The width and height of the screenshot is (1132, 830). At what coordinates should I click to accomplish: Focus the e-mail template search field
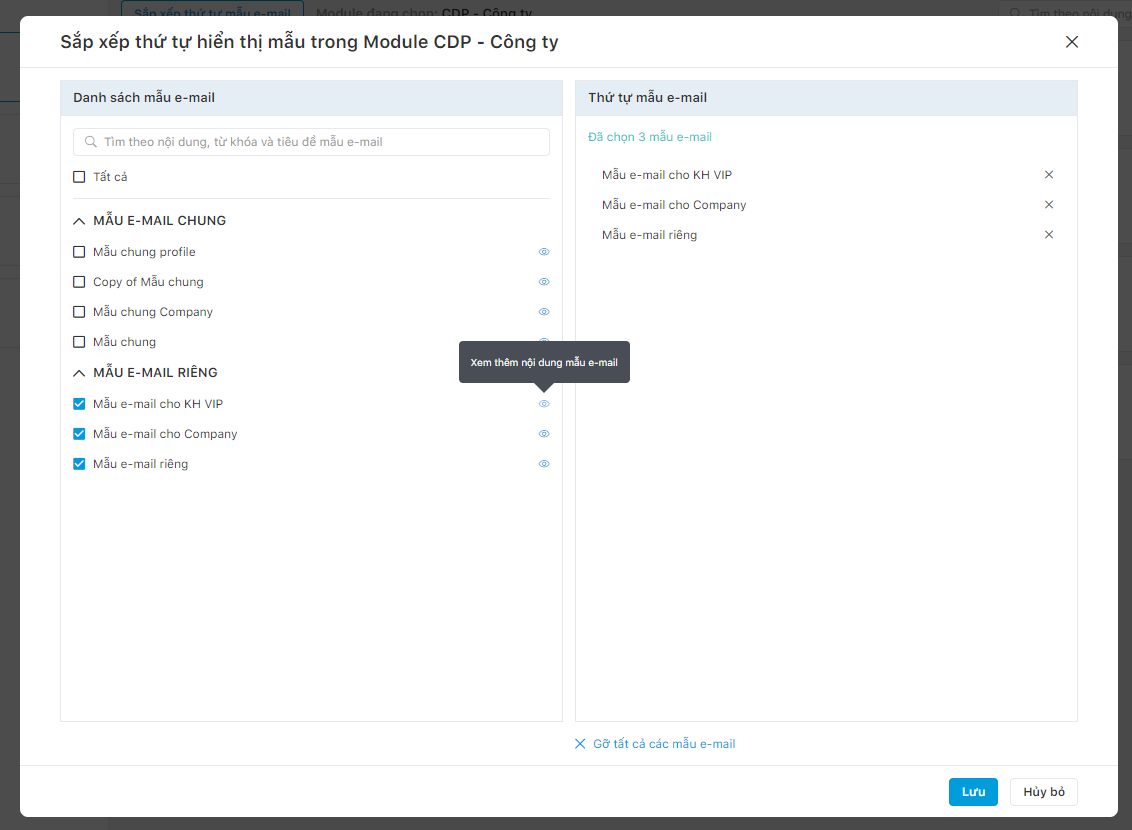[x=320, y=142]
